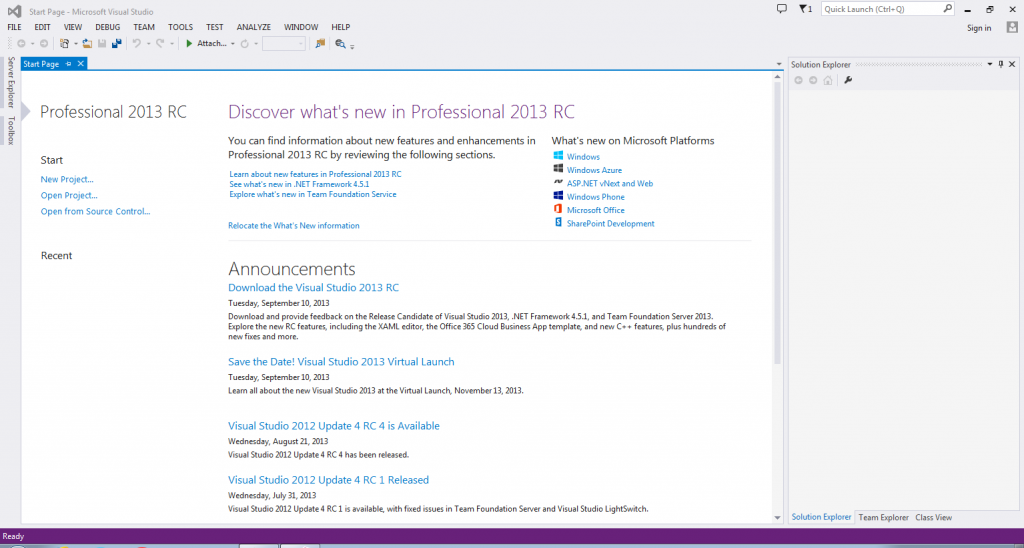Image resolution: width=1024 pixels, height=548 pixels.
Task: Click the Save All toolbar icon
Action: point(117,44)
